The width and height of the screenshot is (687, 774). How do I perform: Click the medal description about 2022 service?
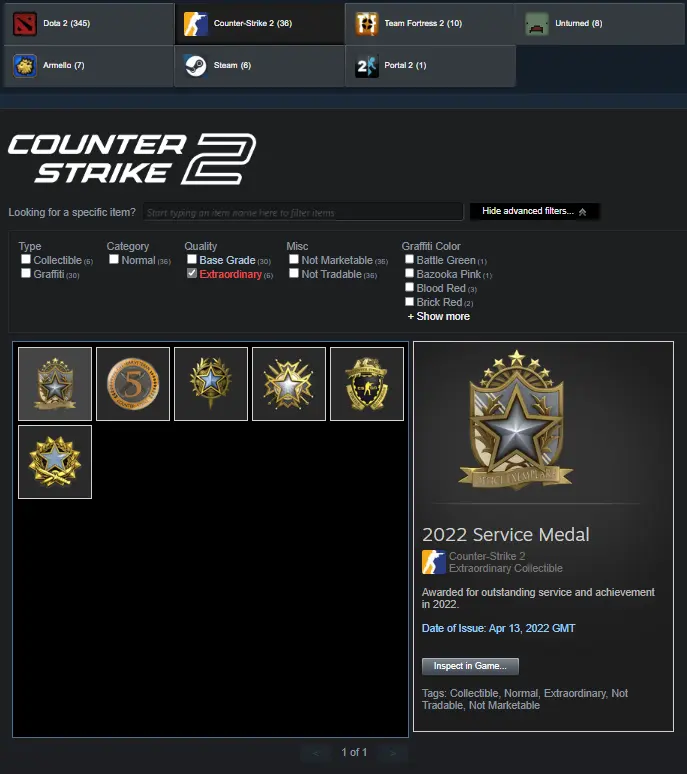pos(538,598)
